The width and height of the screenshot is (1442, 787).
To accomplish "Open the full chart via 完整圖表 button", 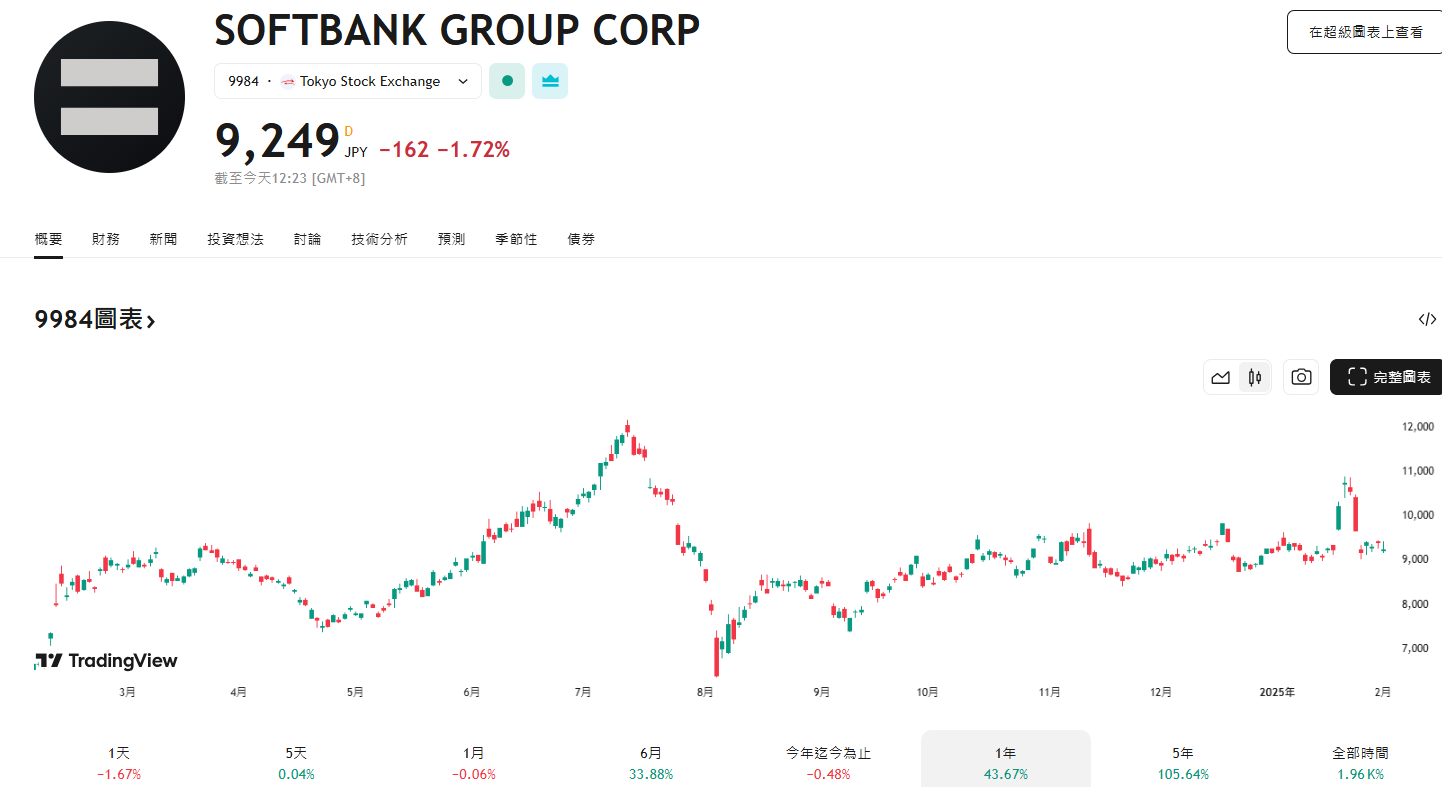I will click(x=1386, y=377).
